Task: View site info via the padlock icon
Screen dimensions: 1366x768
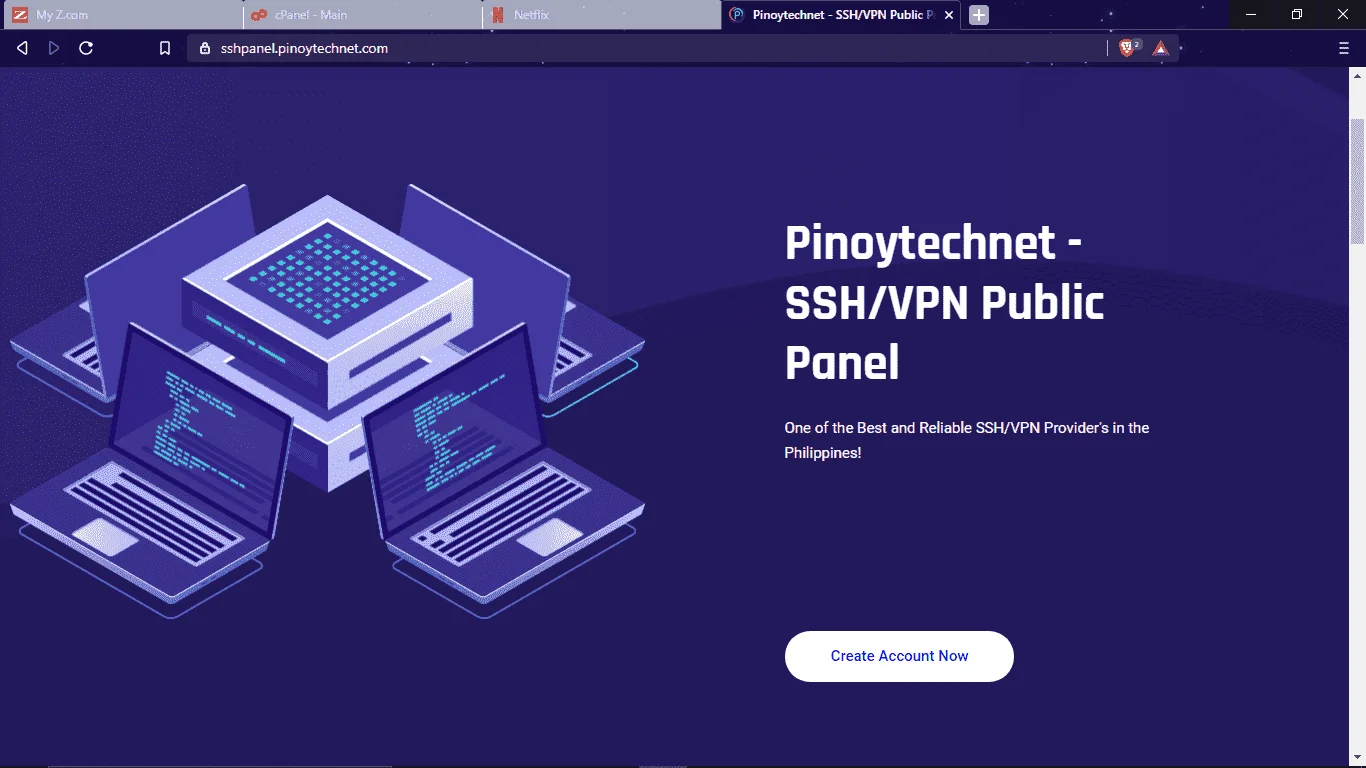Action: click(205, 48)
